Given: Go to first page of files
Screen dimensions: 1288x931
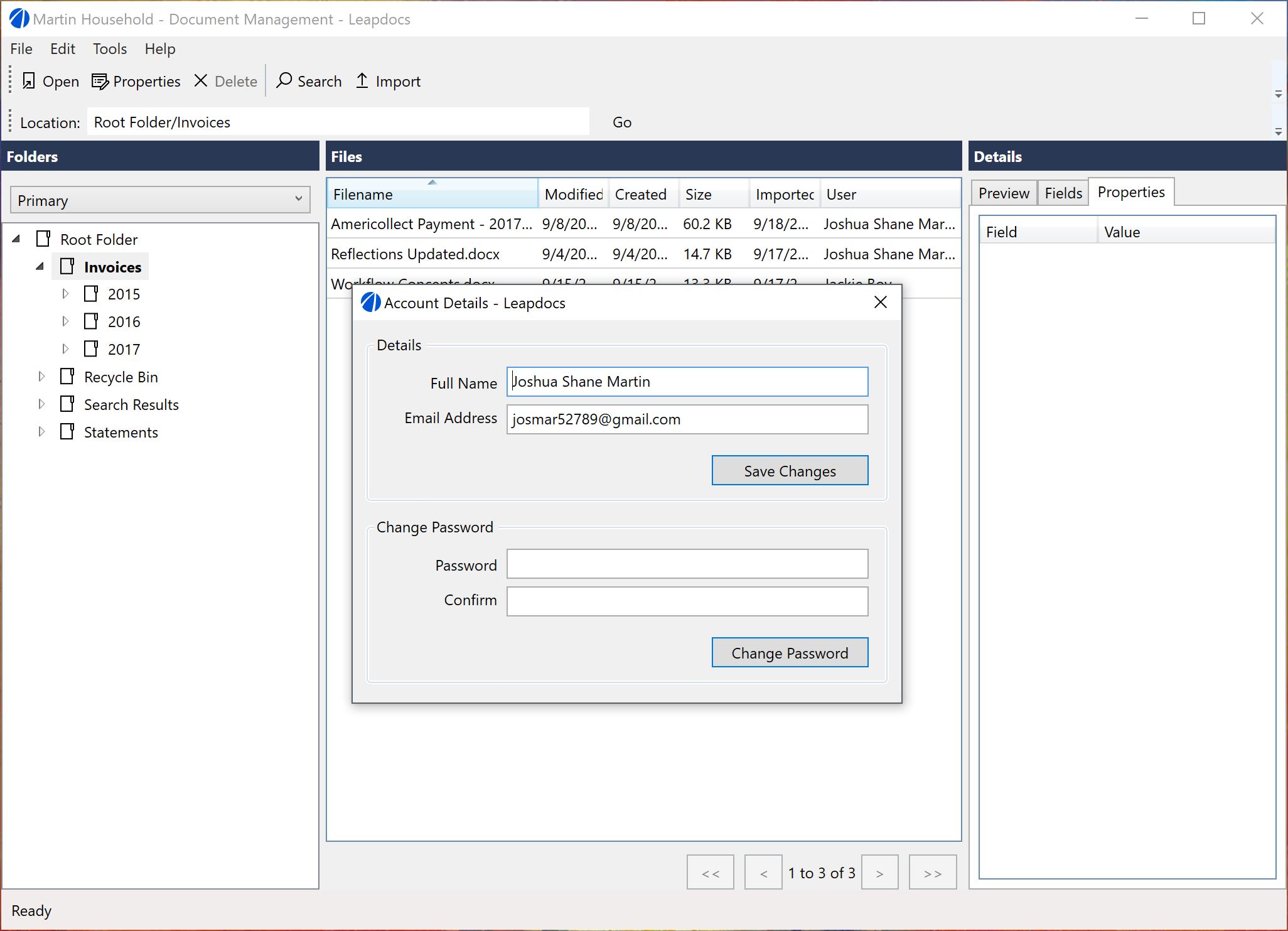Looking at the screenshot, I should (x=711, y=872).
